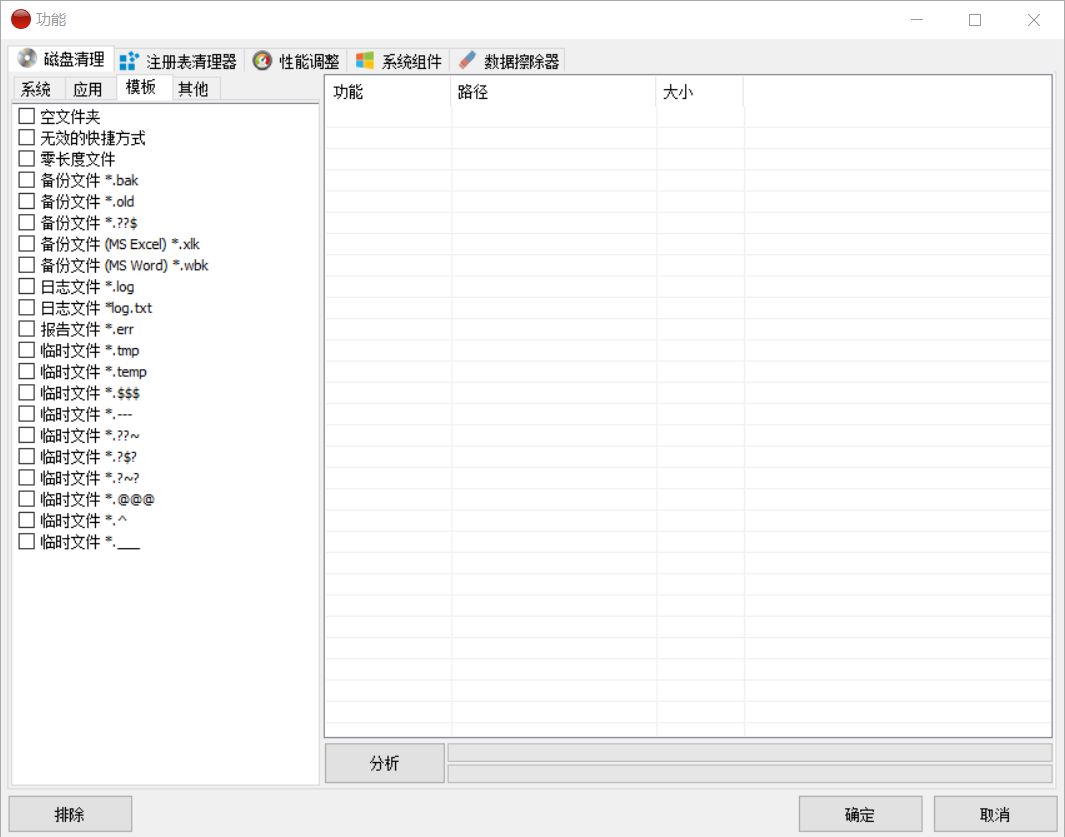Enable 临时文件 *.tmp cleanup
Viewport: 1065px width, 837px height.
coord(25,350)
